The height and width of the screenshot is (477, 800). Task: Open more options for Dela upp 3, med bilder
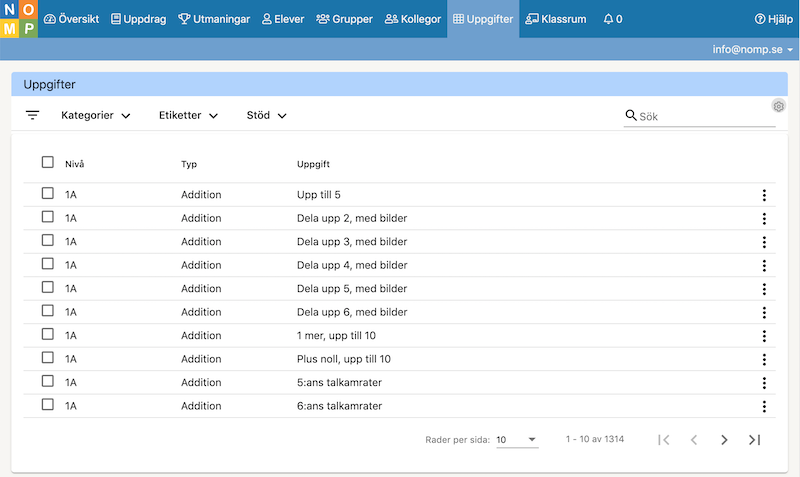point(764,242)
